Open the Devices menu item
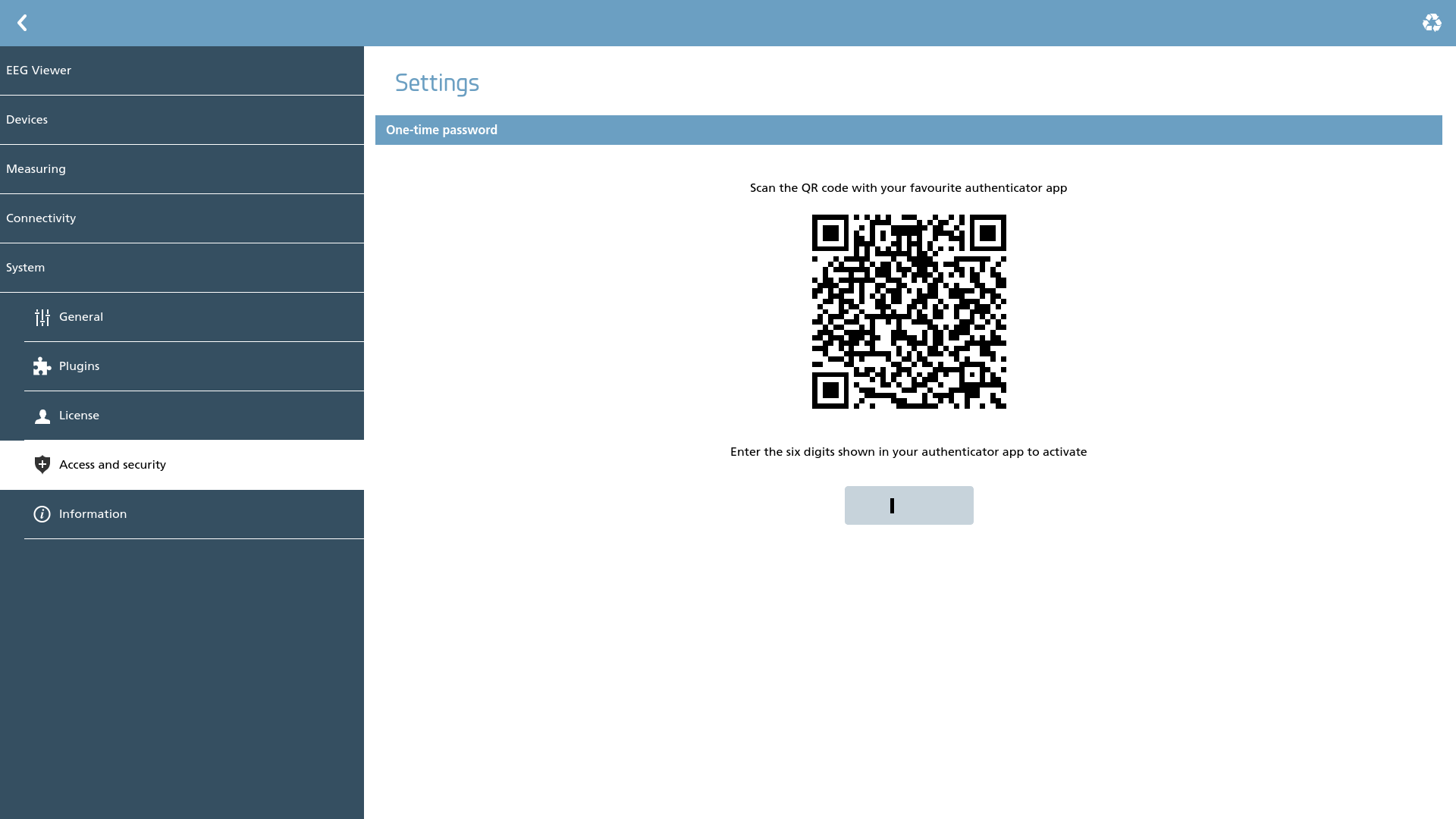This screenshot has height=819, width=1456. coord(182,120)
